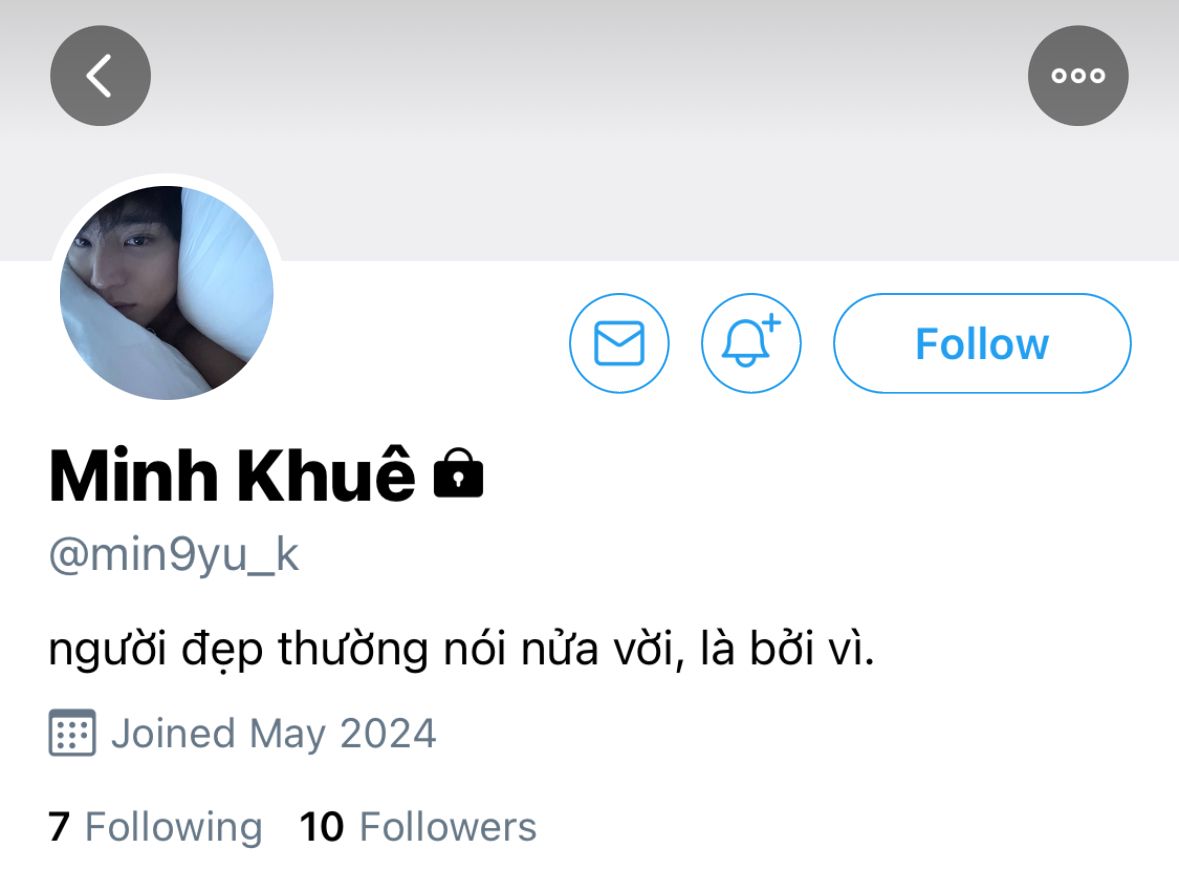Click the padlock icon beside Minh Khuê
This screenshot has width=1179, height=892.
click(x=458, y=475)
